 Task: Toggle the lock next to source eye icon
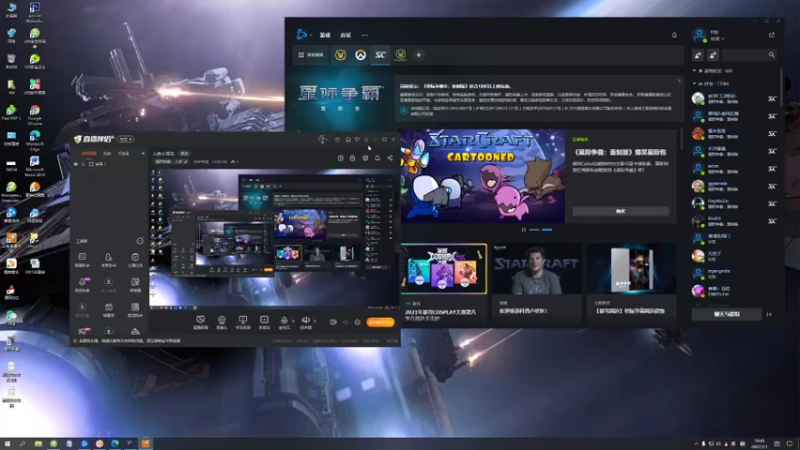[x=83, y=164]
